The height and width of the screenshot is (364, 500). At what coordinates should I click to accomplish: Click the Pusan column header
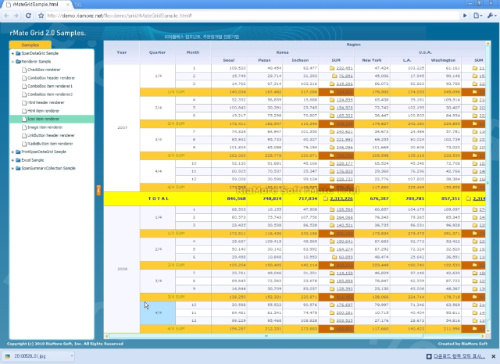(264, 60)
